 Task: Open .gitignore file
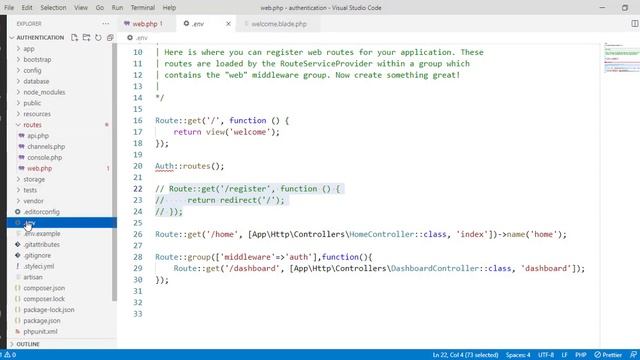point(37,256)
